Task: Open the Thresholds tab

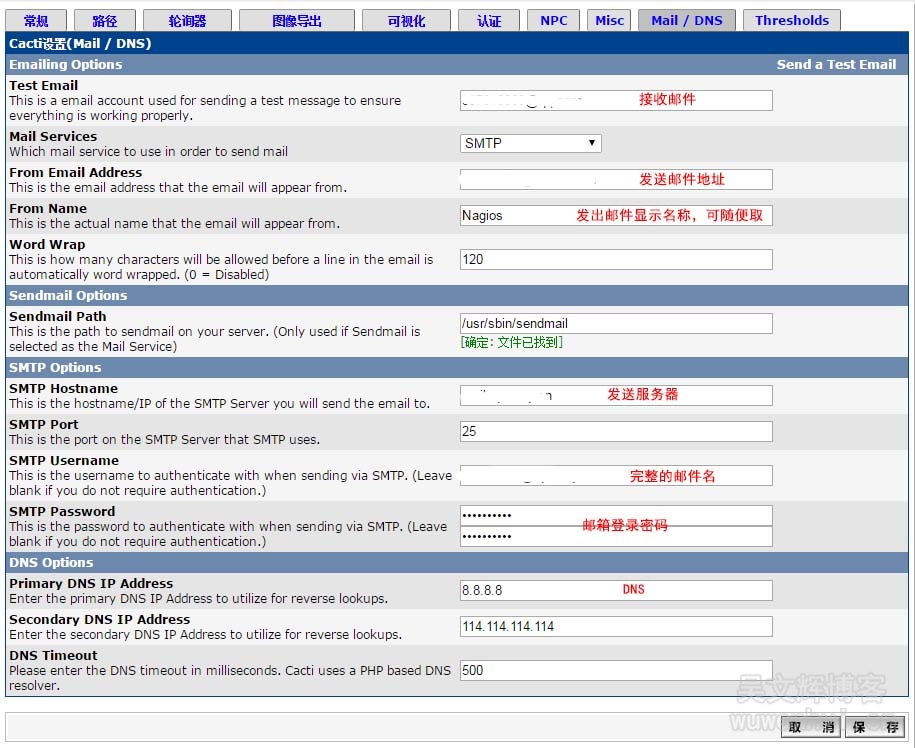Action: [x=791, y=21]
